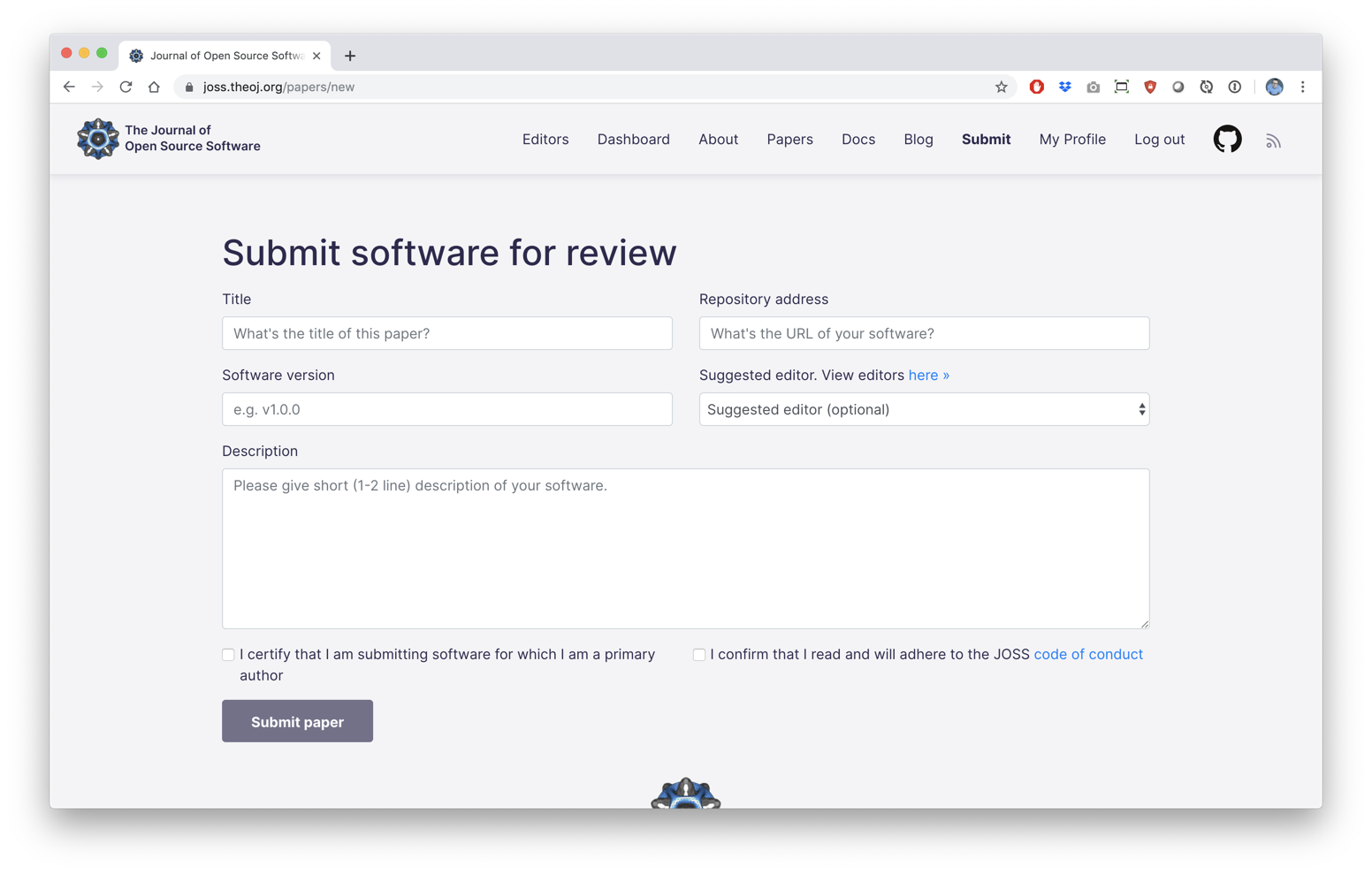Screen dimensions: 1372x874
Task: Go to the Dashboard page
Action: point(633,140)
